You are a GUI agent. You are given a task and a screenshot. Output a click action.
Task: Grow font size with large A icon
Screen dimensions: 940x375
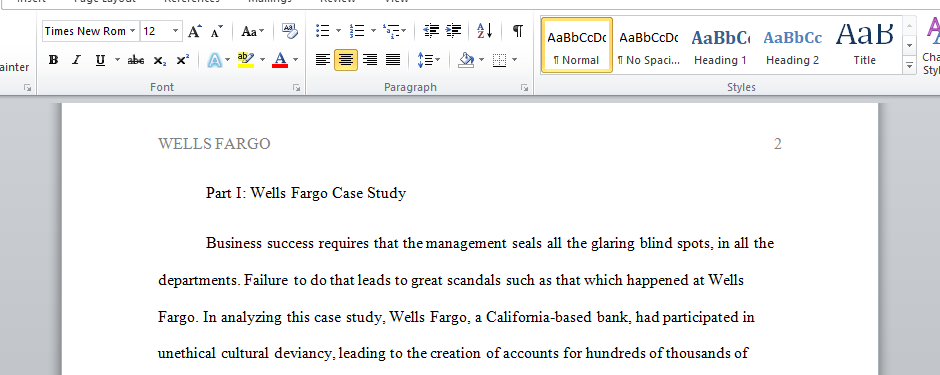pyautogui.click(x=194, y=31)
